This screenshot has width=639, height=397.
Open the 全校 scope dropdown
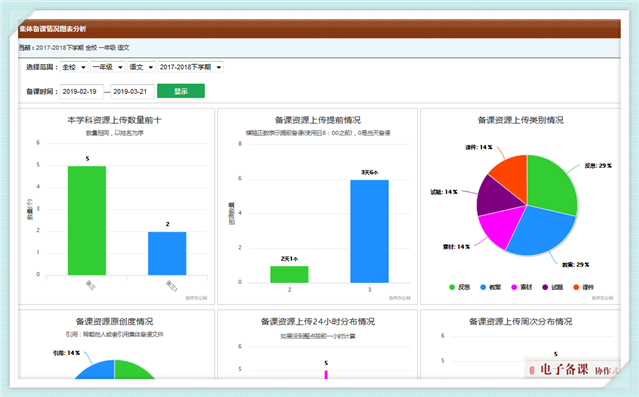[x=74, y=67]
